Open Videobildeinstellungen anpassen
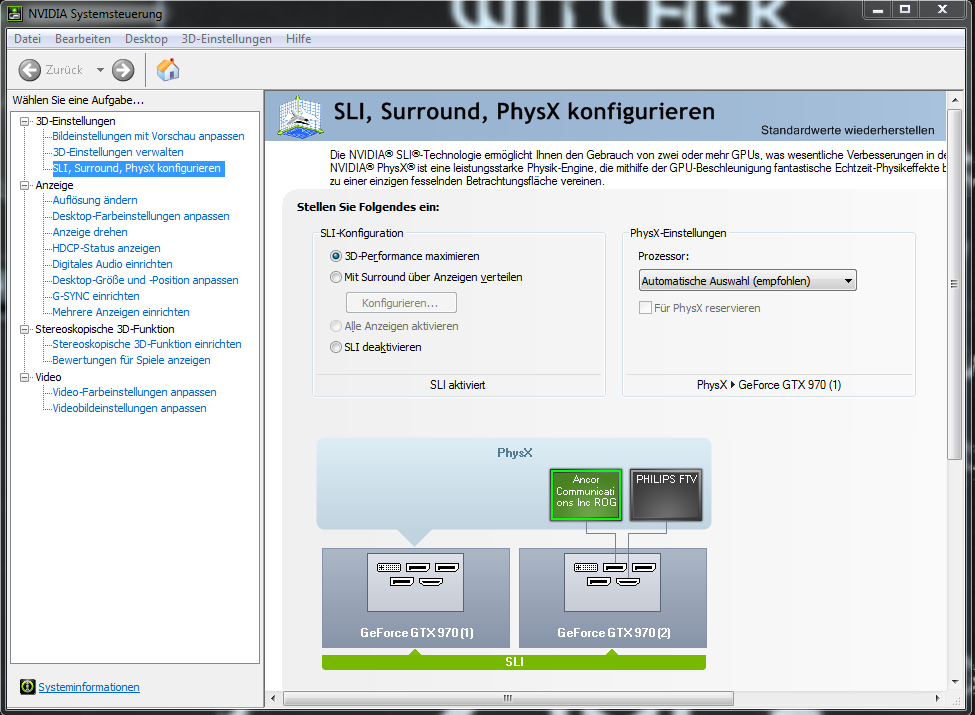This screenshot has width=975, height=715. (x=129, y=408)
